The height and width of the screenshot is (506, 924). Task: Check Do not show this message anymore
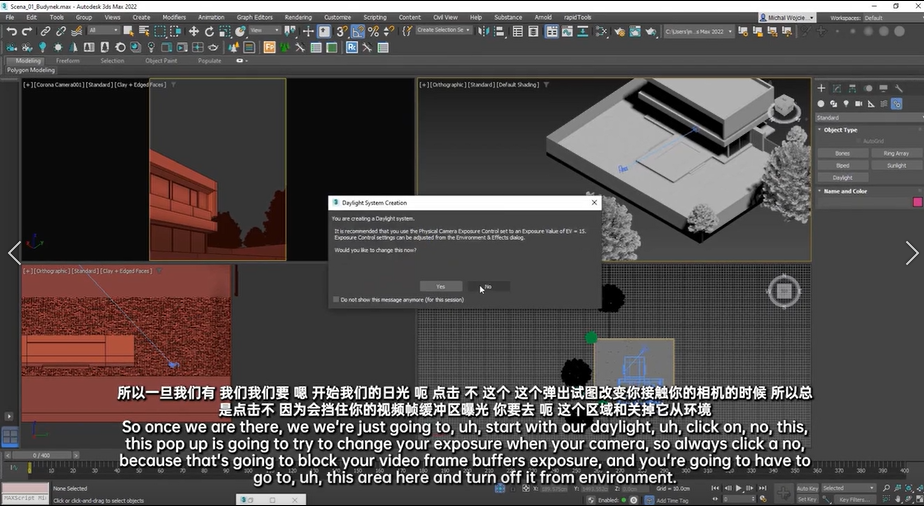tap(336, 299)
